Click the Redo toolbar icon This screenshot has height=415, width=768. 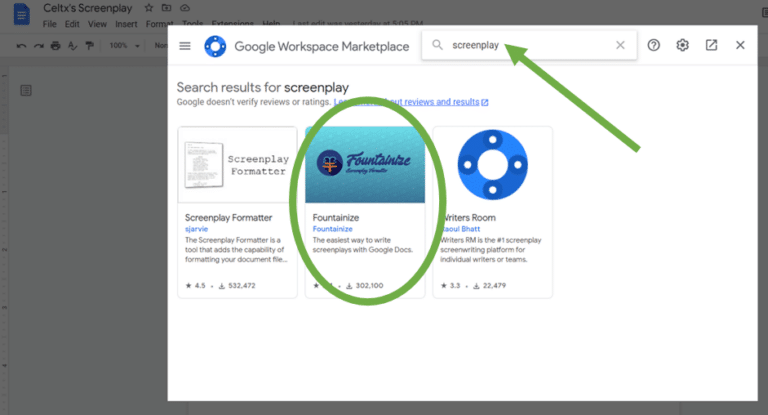tap(39, 46)
